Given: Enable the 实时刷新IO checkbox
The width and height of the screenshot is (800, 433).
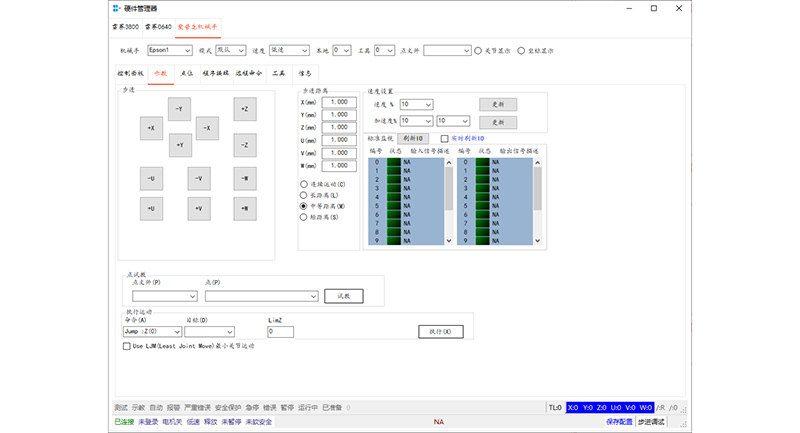Looking at the screenshot, I should pos(444,139).
